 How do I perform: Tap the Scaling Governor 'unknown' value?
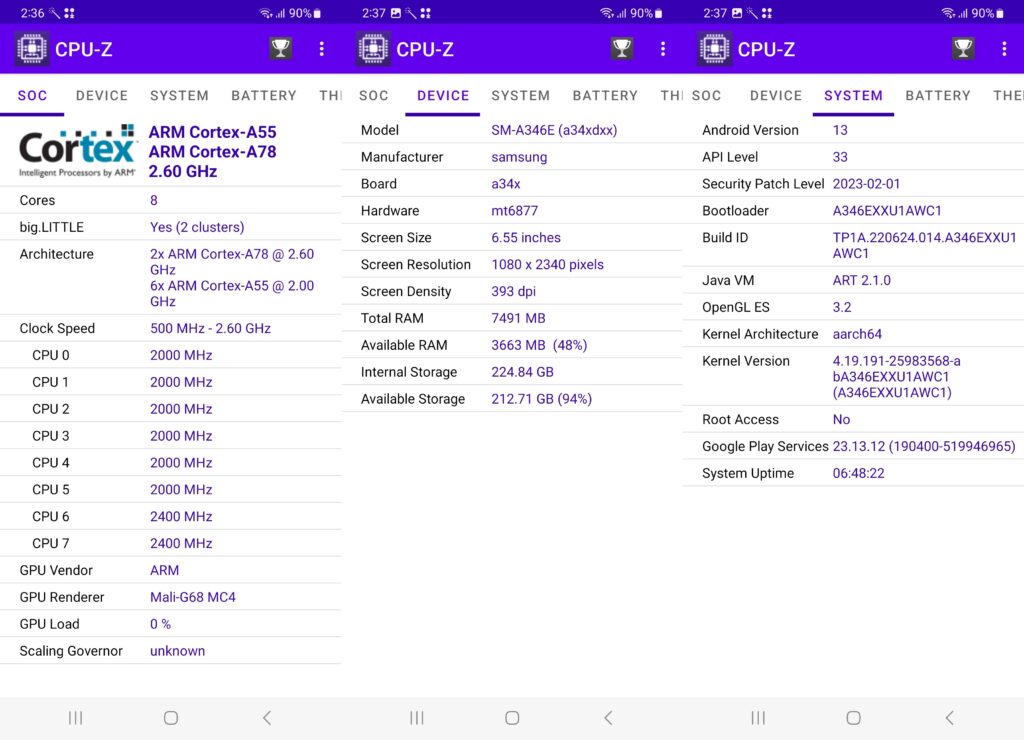click(x=178, y=651)
